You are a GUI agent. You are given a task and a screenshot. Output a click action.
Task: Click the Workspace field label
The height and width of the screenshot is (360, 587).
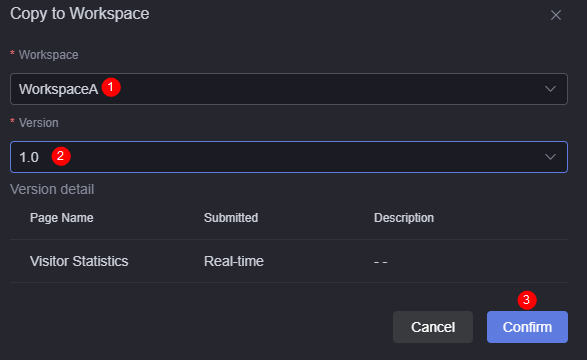[49, 55]
